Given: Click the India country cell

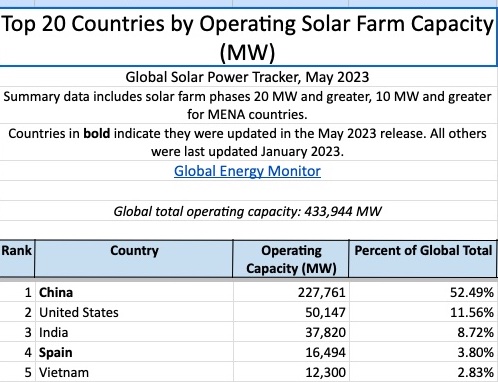Looking at the screenshot, I should (x=134, y=332).
